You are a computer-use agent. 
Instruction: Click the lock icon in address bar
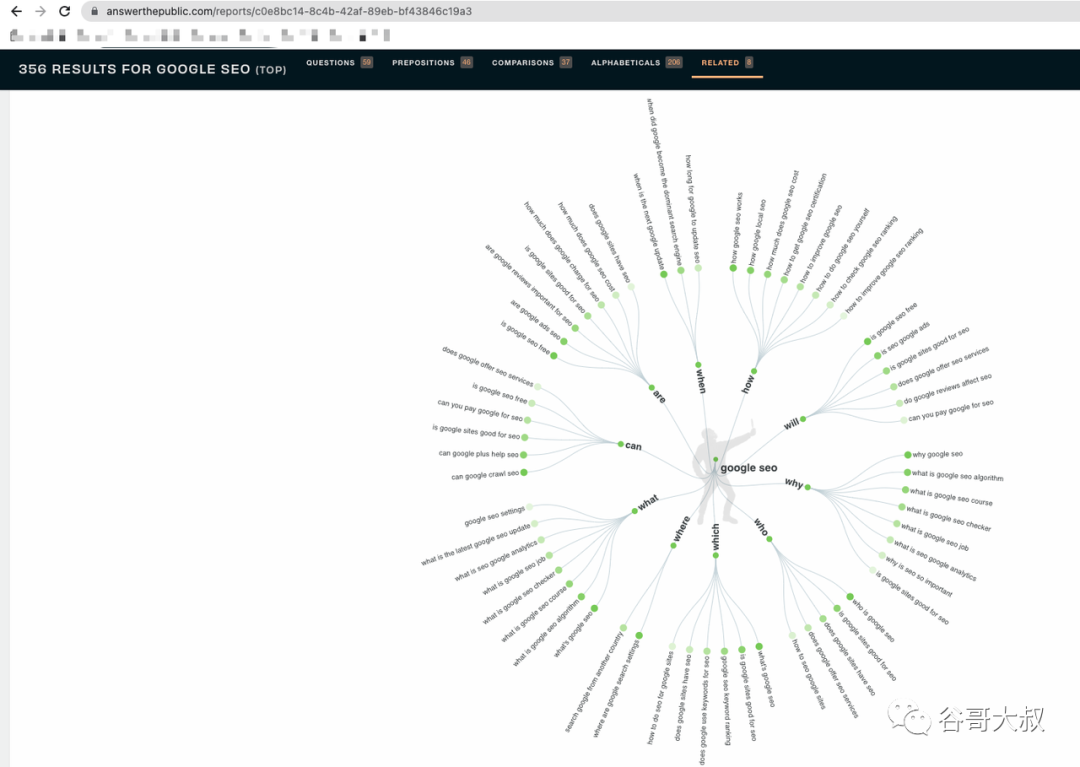coord(95,11)
